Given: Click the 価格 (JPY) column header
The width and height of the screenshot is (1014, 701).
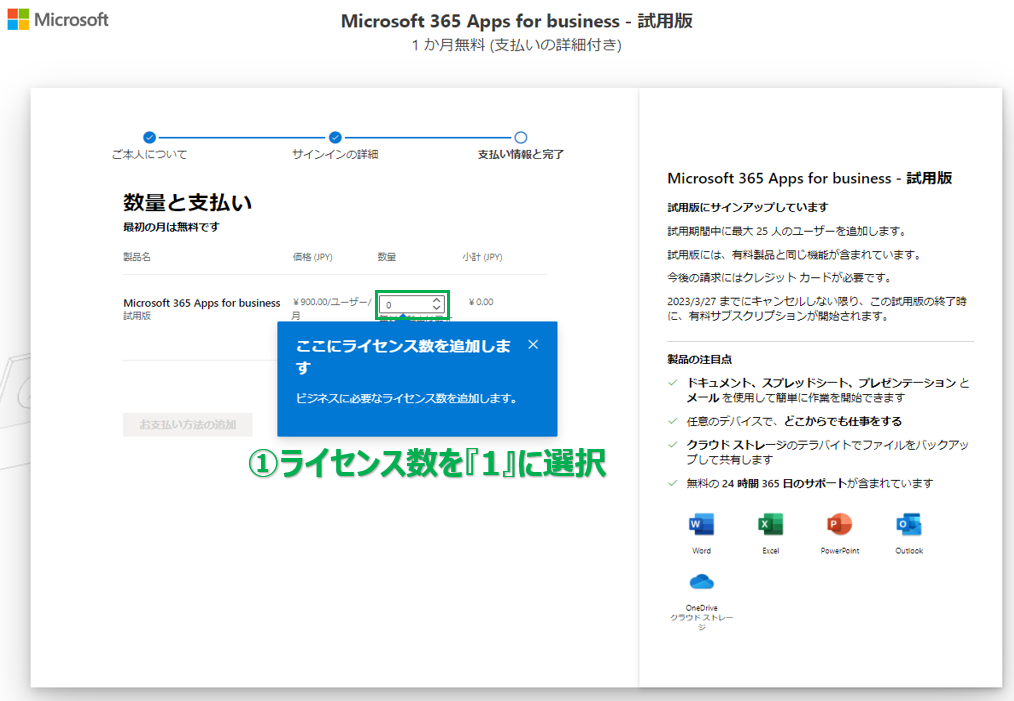Looking at the screenshot, I should pyautogui.click(x=312, y=257).
